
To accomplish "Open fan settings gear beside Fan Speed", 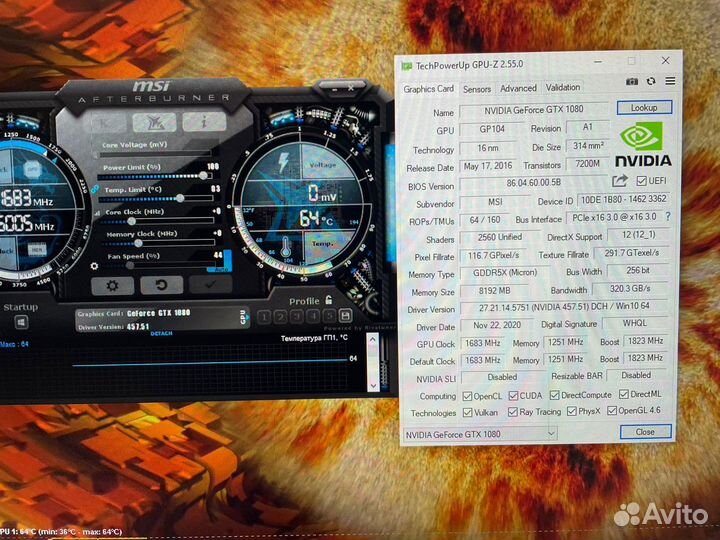I will (x=95, y=266).
